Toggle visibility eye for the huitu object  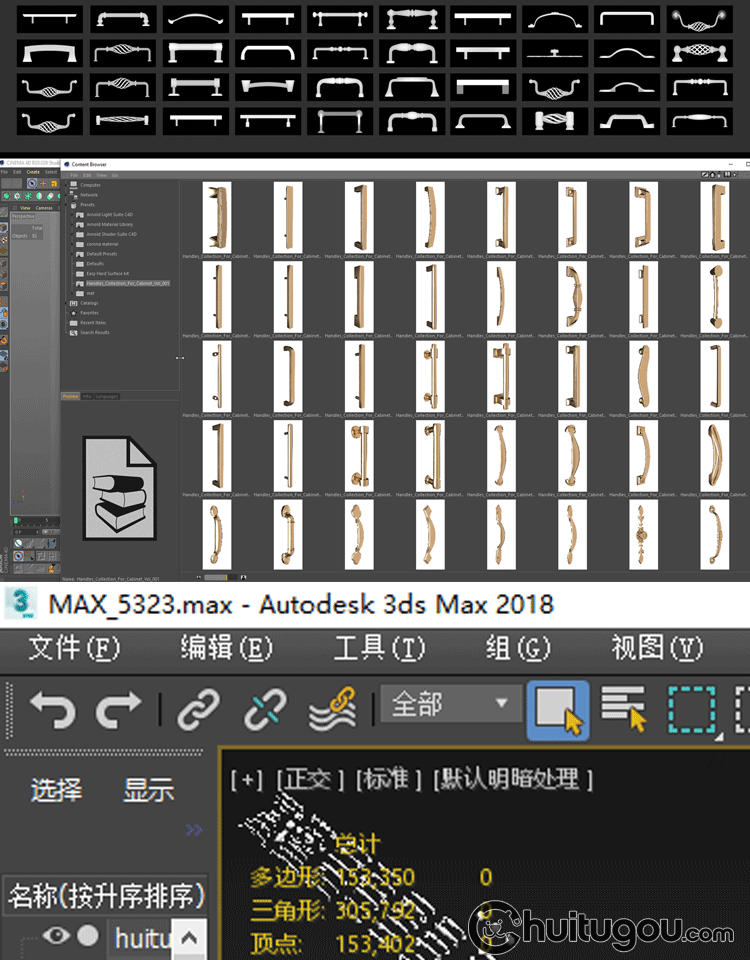(x=56, y=935)
